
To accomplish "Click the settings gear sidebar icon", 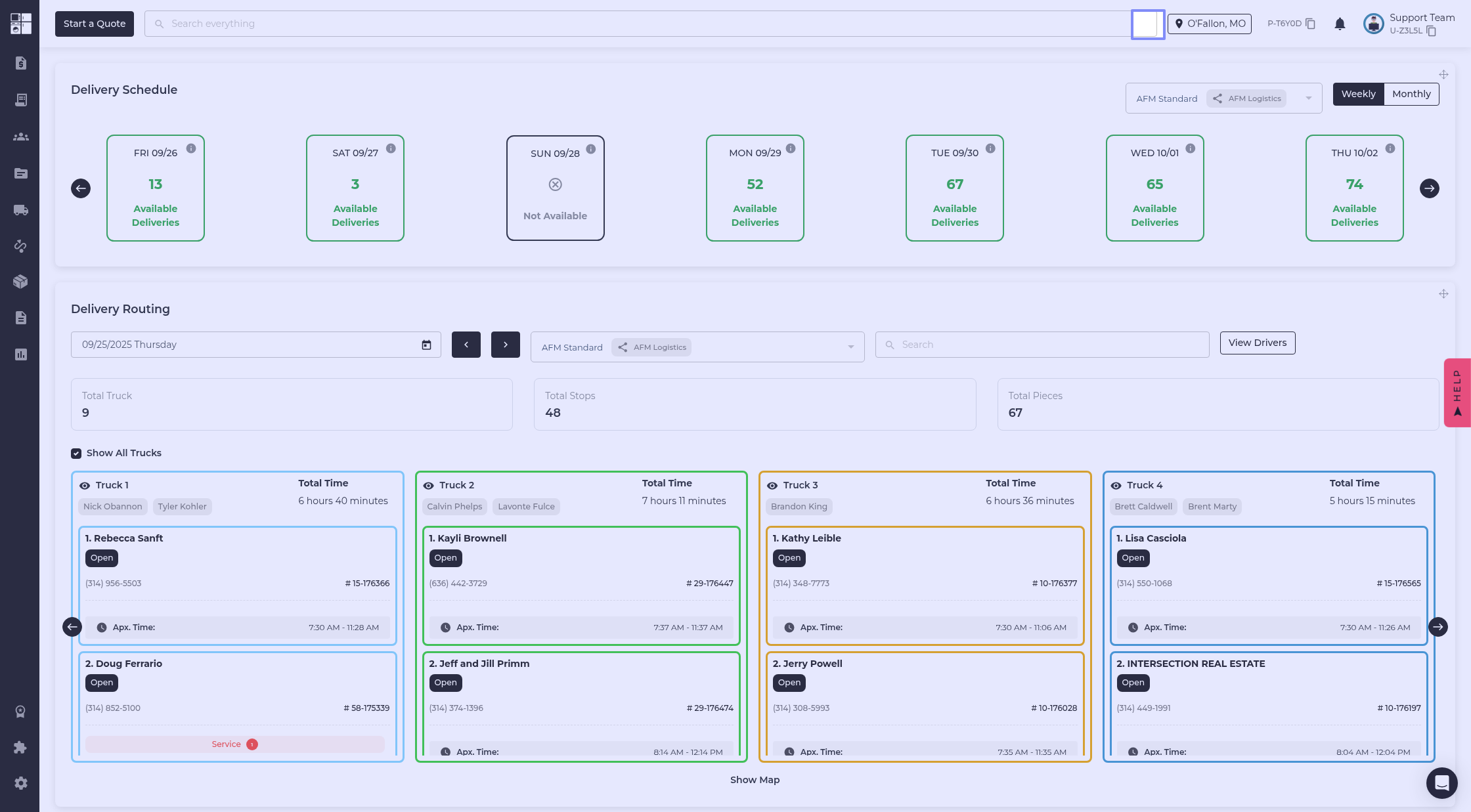I will click(20, 783).
